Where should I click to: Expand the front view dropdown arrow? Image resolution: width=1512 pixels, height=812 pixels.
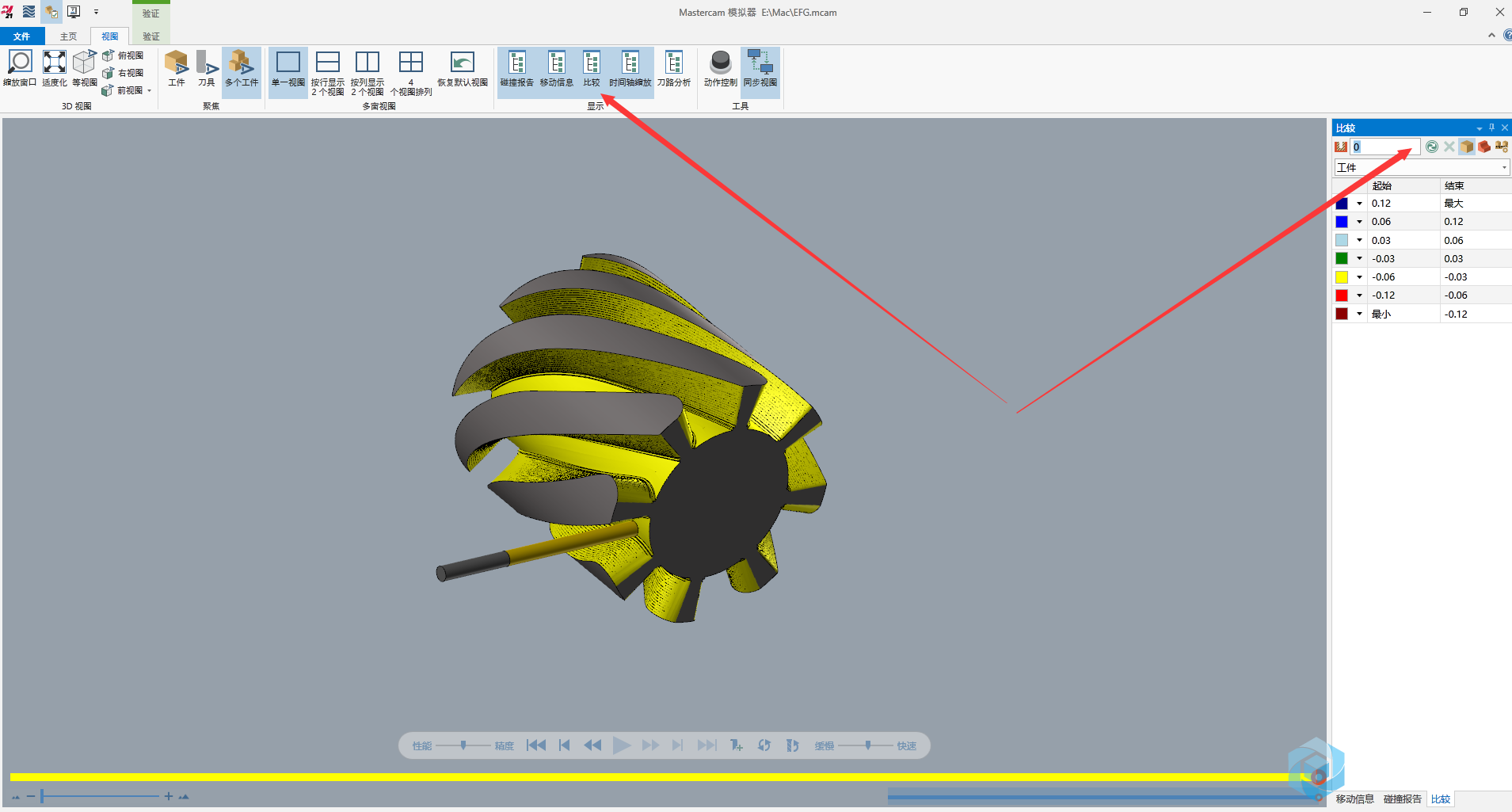(x=149, y=91)
